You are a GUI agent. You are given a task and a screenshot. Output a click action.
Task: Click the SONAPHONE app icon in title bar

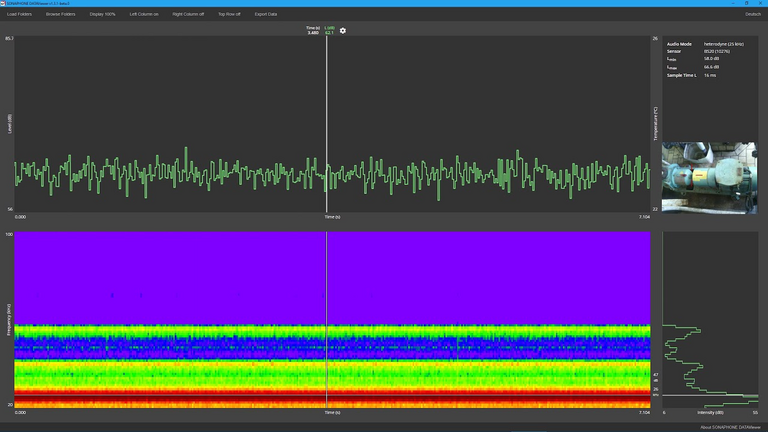tap(4, 3)
